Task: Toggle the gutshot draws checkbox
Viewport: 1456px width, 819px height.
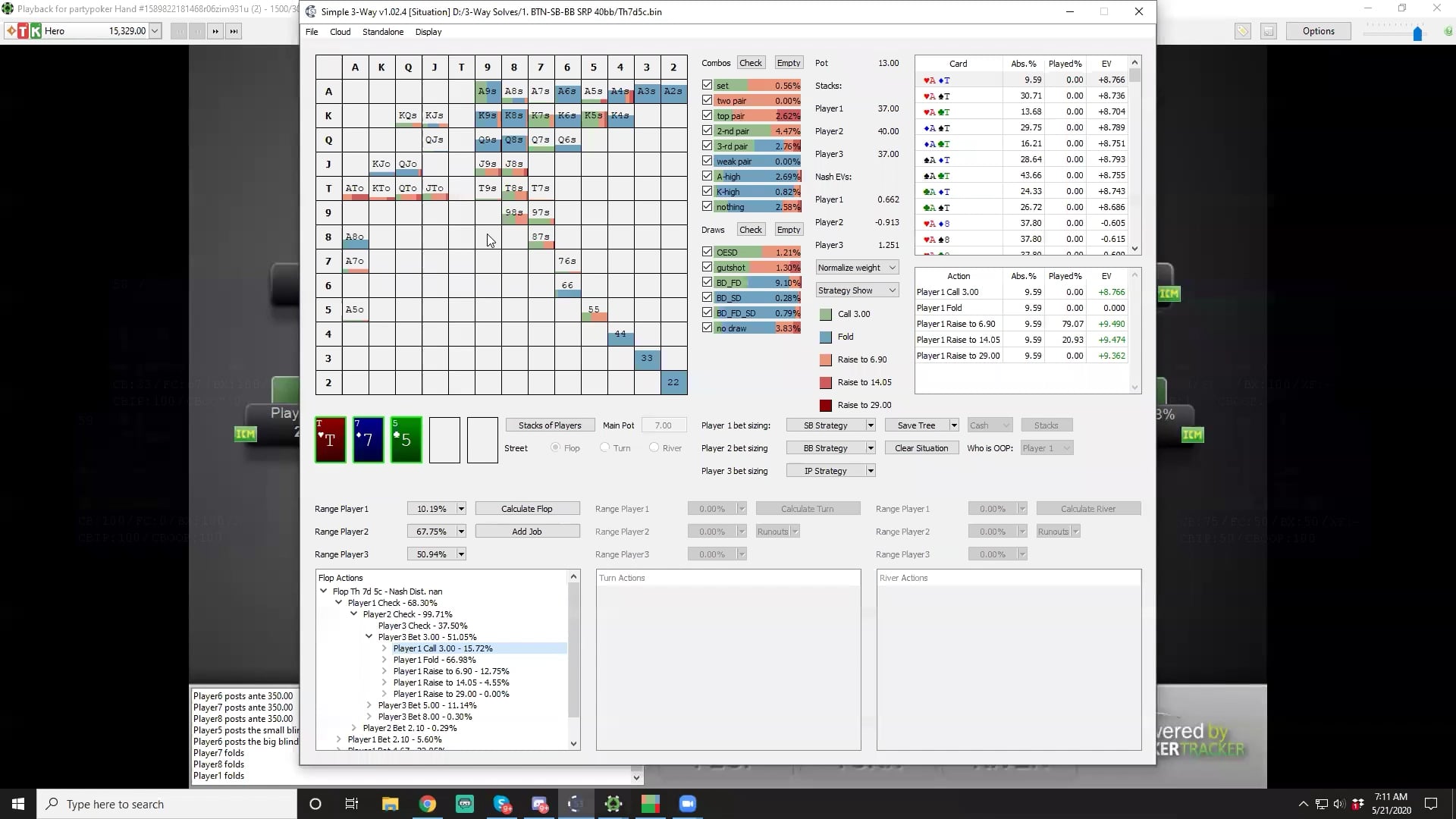Action: click(708, 268)
